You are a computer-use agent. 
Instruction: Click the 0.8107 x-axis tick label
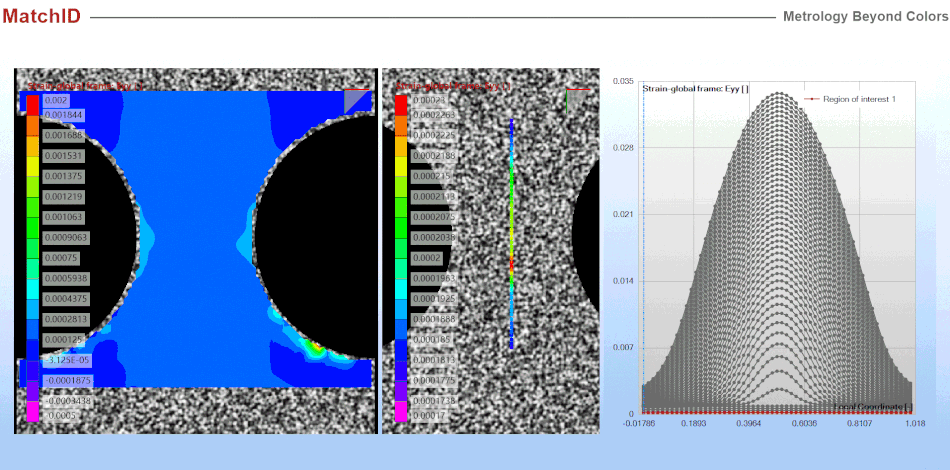pyautogui.click(x=858, y=423)
